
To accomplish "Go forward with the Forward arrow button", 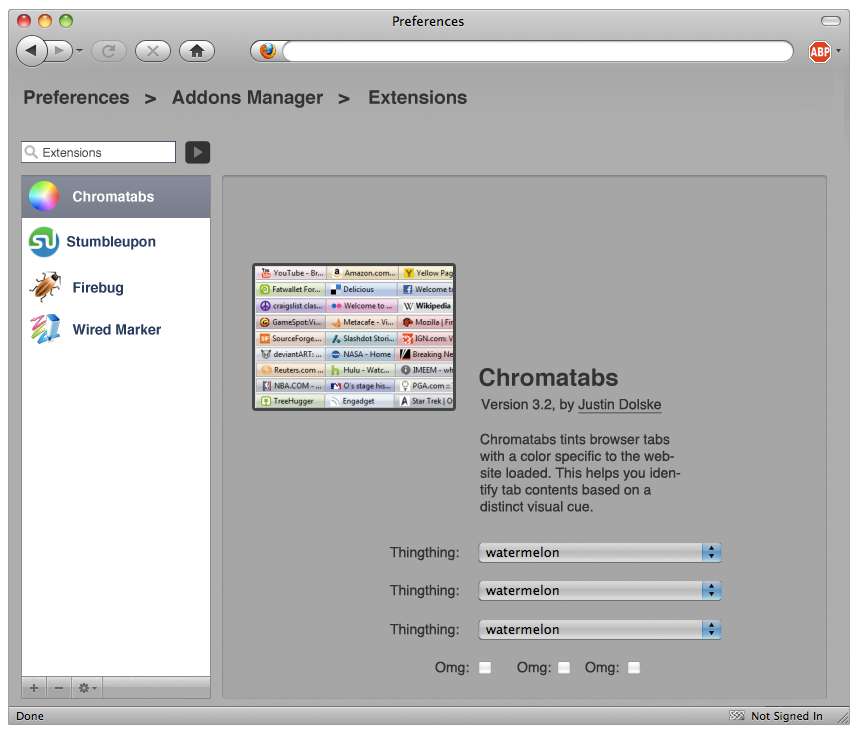I will coord(59,51).
